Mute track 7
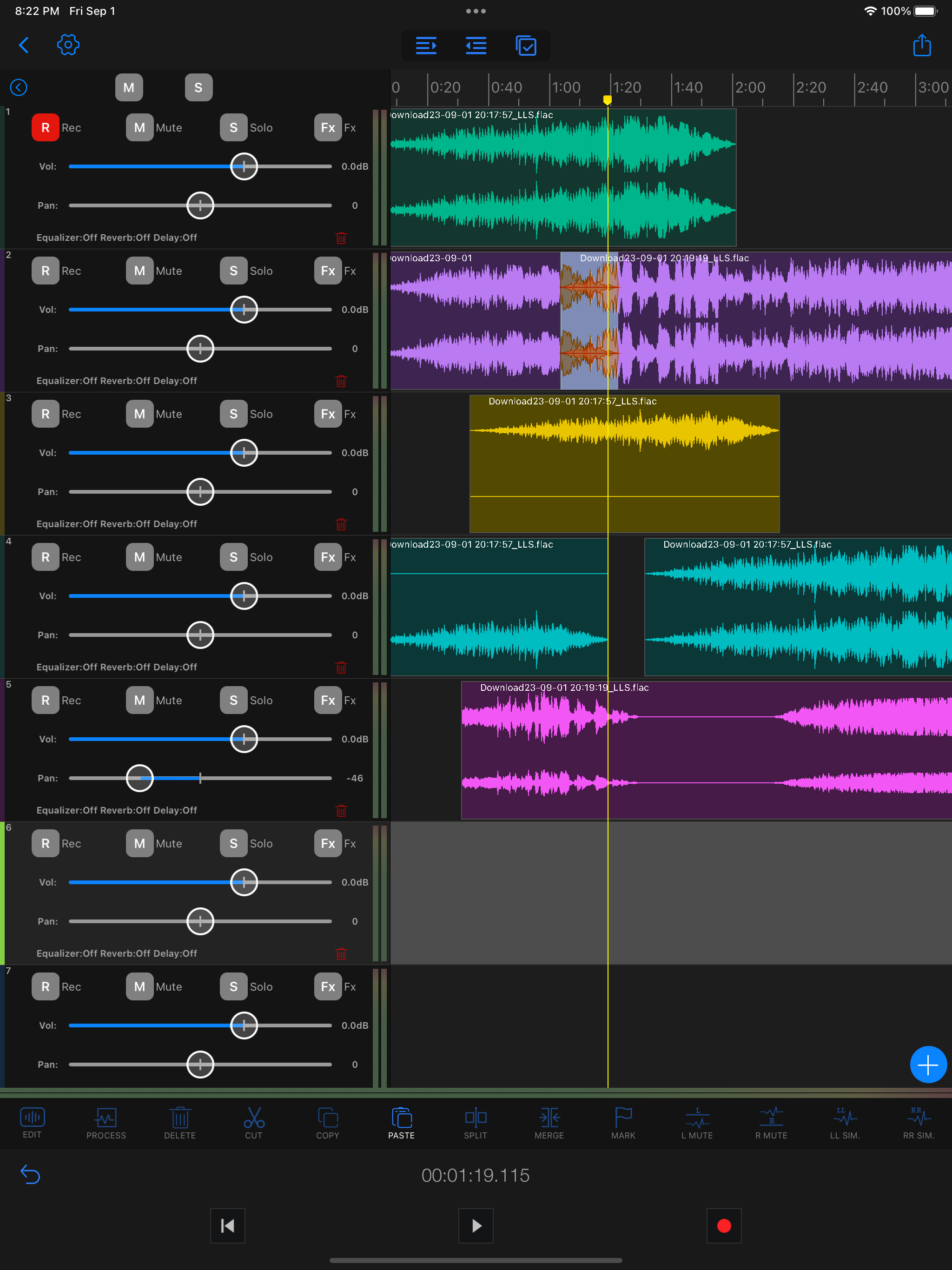Viewport: 952px width, 1270px height. click(x=139, y=986)
